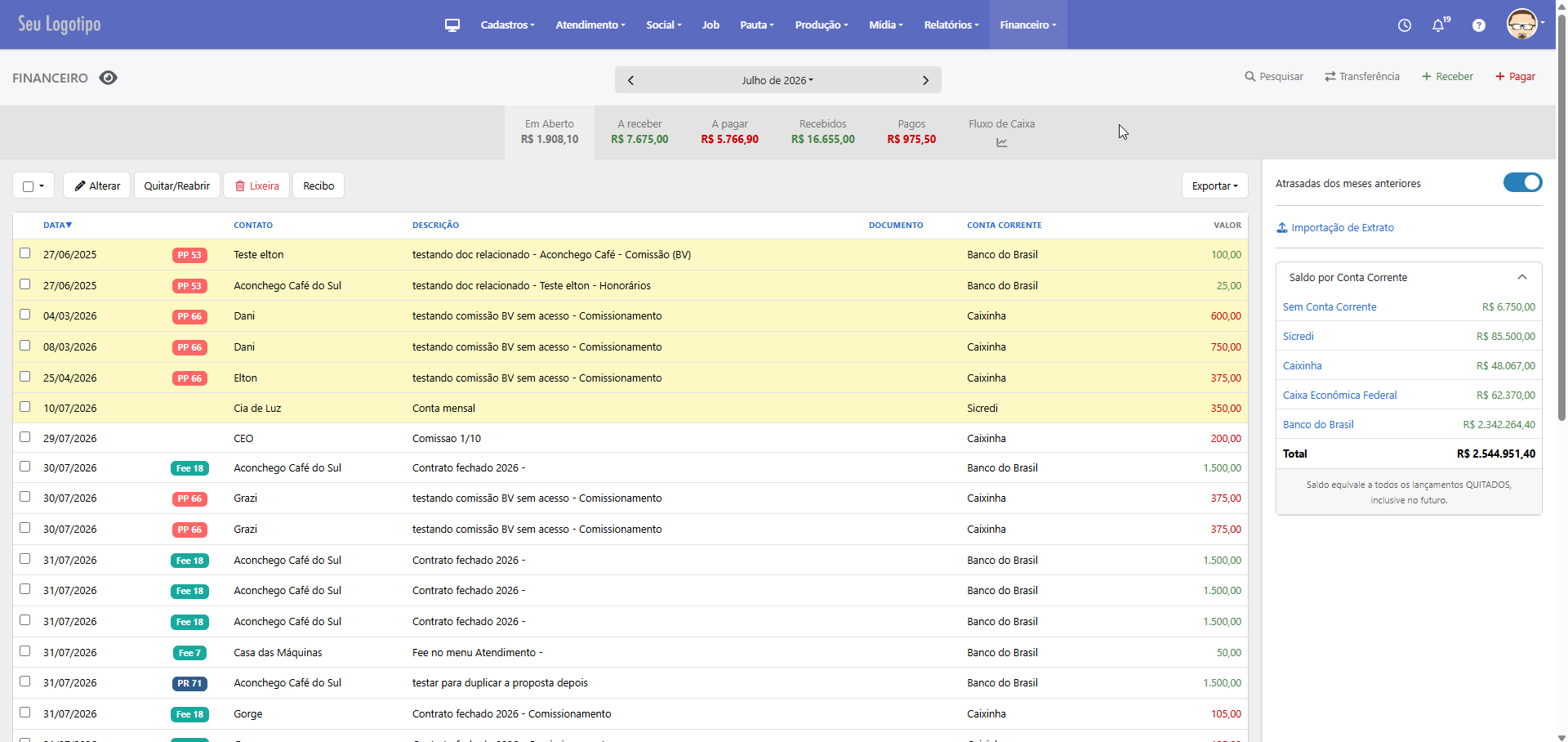The width and height of the screenshot is (1568, 742).
Task: Disable Atrasadas dos meses anteriores switch
Action: (x=1522, y=182)
